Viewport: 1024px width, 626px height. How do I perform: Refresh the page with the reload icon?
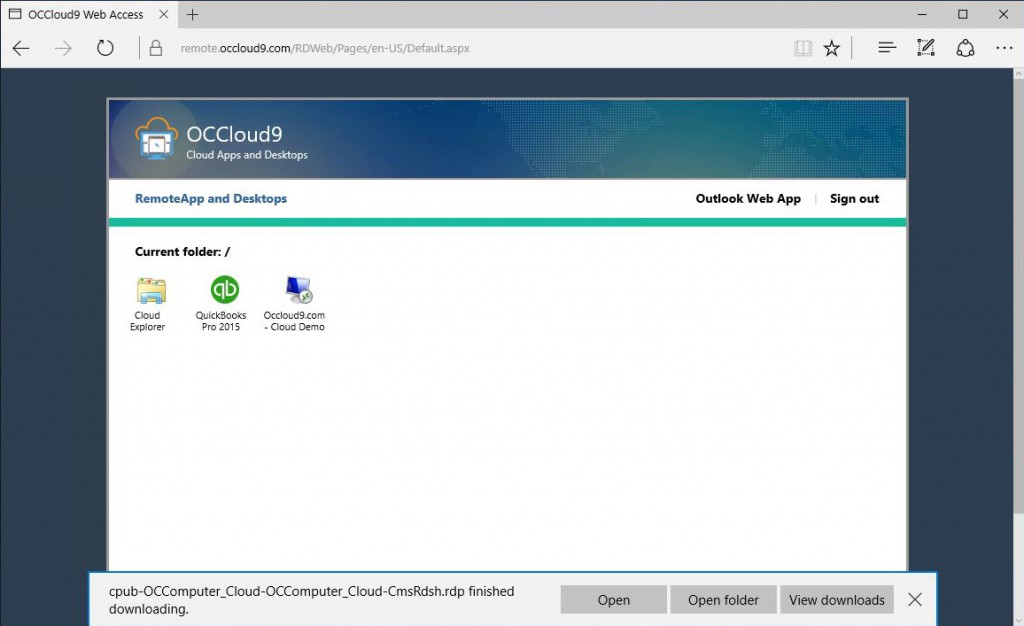tap(105, 48)
